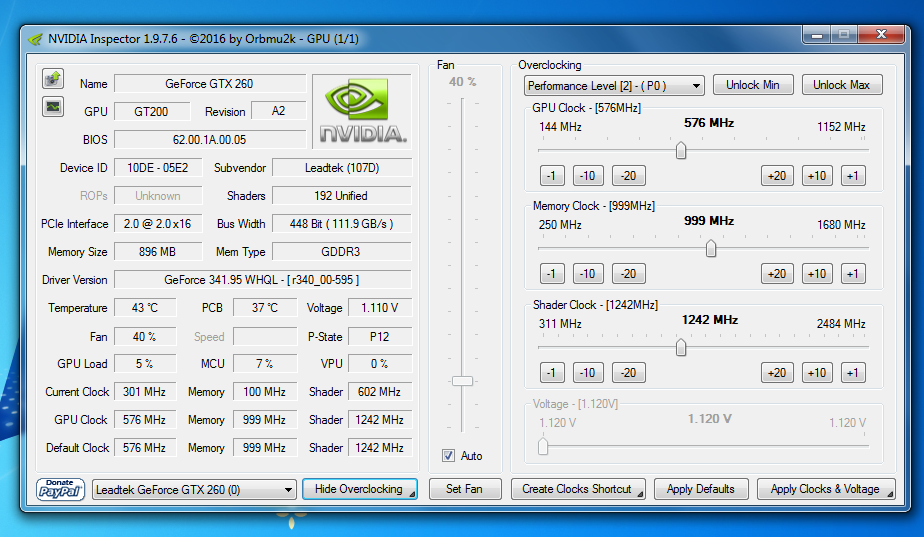924x537 pixels.
Task: Click the P-State value P12
Action: tap(380, 337)
